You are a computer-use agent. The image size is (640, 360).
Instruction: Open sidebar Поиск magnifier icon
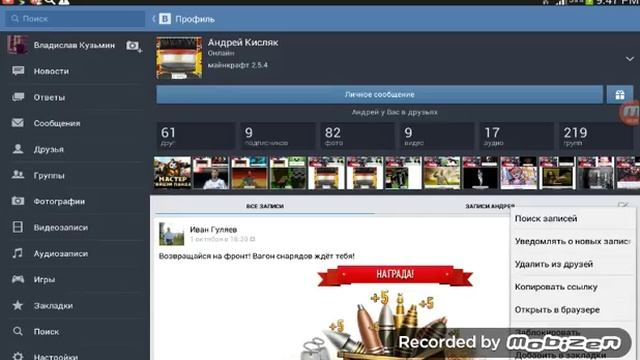(18, 331)
